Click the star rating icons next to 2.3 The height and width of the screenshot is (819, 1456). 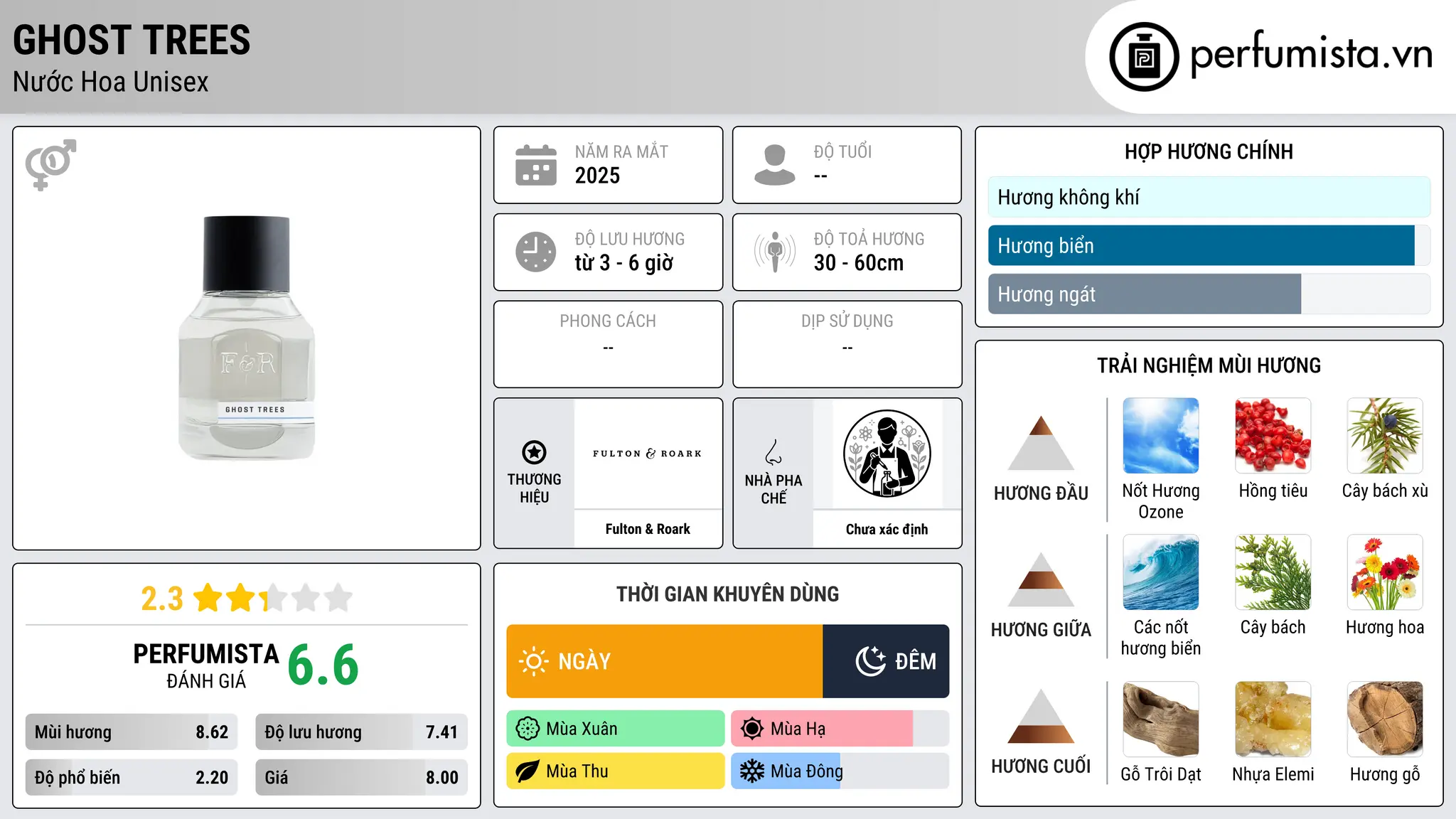pos(273,598)
